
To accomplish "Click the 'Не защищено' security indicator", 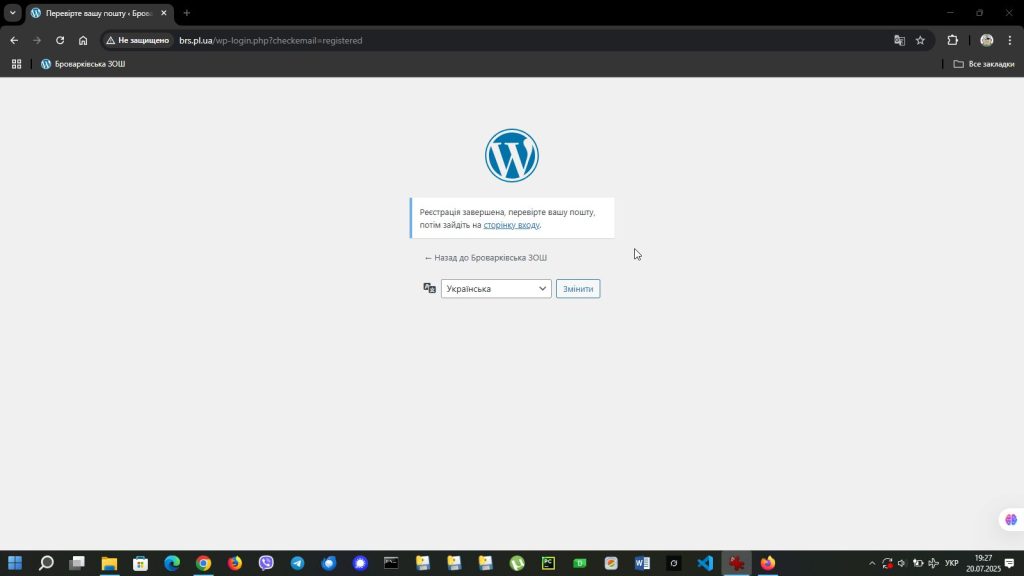I will coord(138,40).
